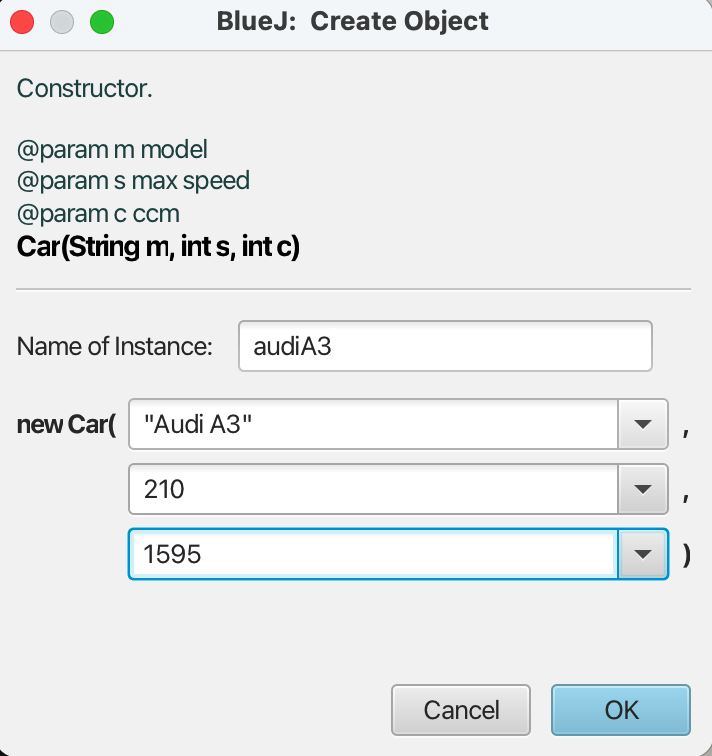Click into the 1595 ccm parameter field
Image resolution: width=712 pixels, height=756 pixels.
click(374, 553)
